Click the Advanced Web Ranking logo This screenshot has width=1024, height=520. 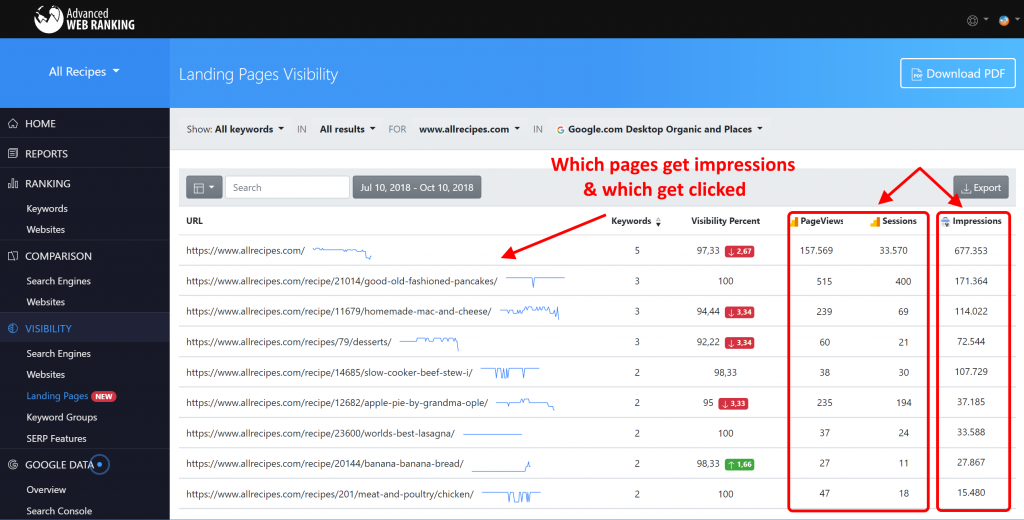click(84, 20)
